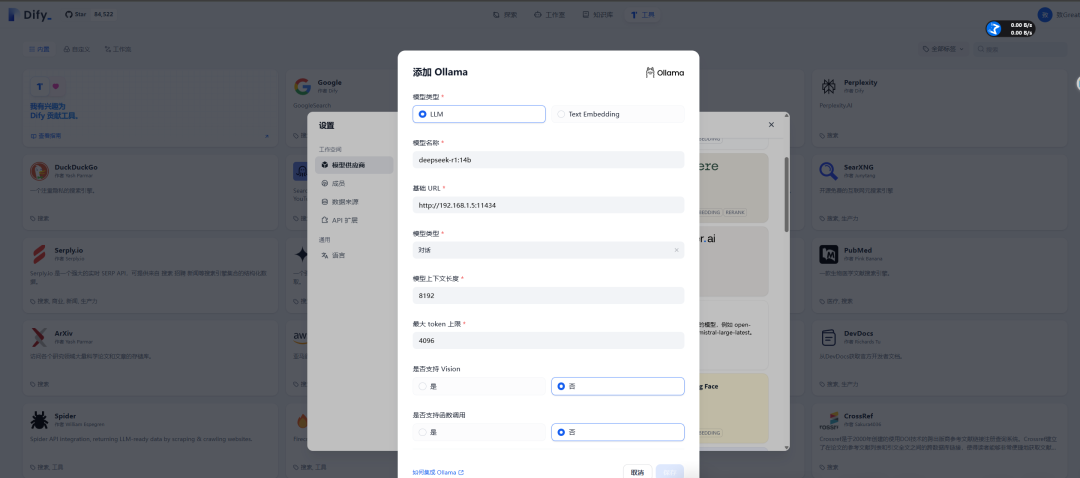Click the model name field deepseek-r1:14b

tap(548, 160)
